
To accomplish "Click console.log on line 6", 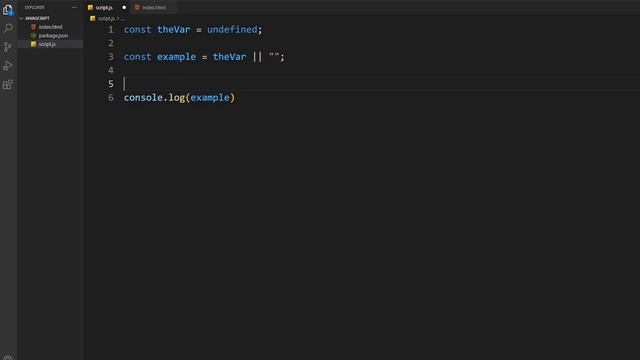I will [x=154, y=98].
